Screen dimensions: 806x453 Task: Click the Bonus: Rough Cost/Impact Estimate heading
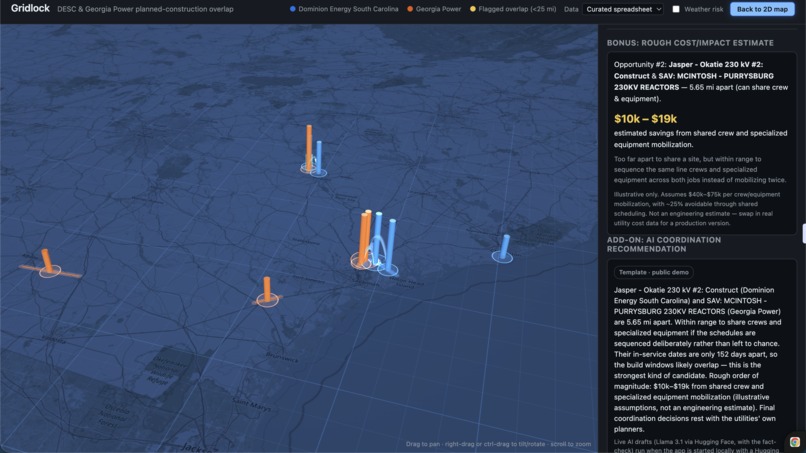pyautogui.click(x=690, y=43)
